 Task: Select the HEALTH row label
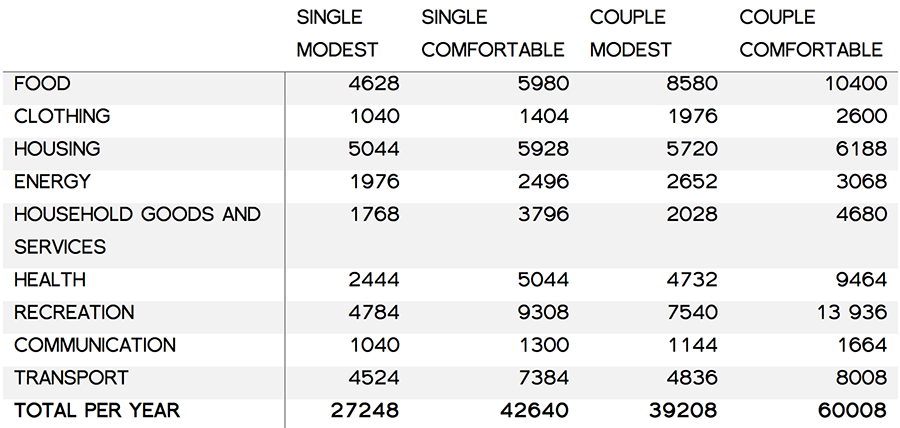point(49,280)
